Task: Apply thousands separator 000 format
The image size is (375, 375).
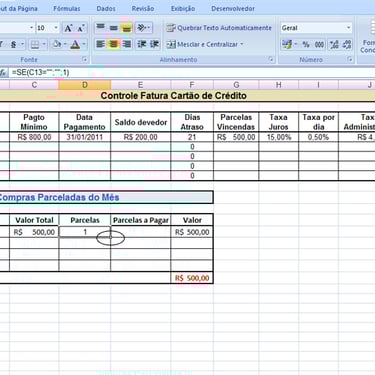Action: click(319, 44)
